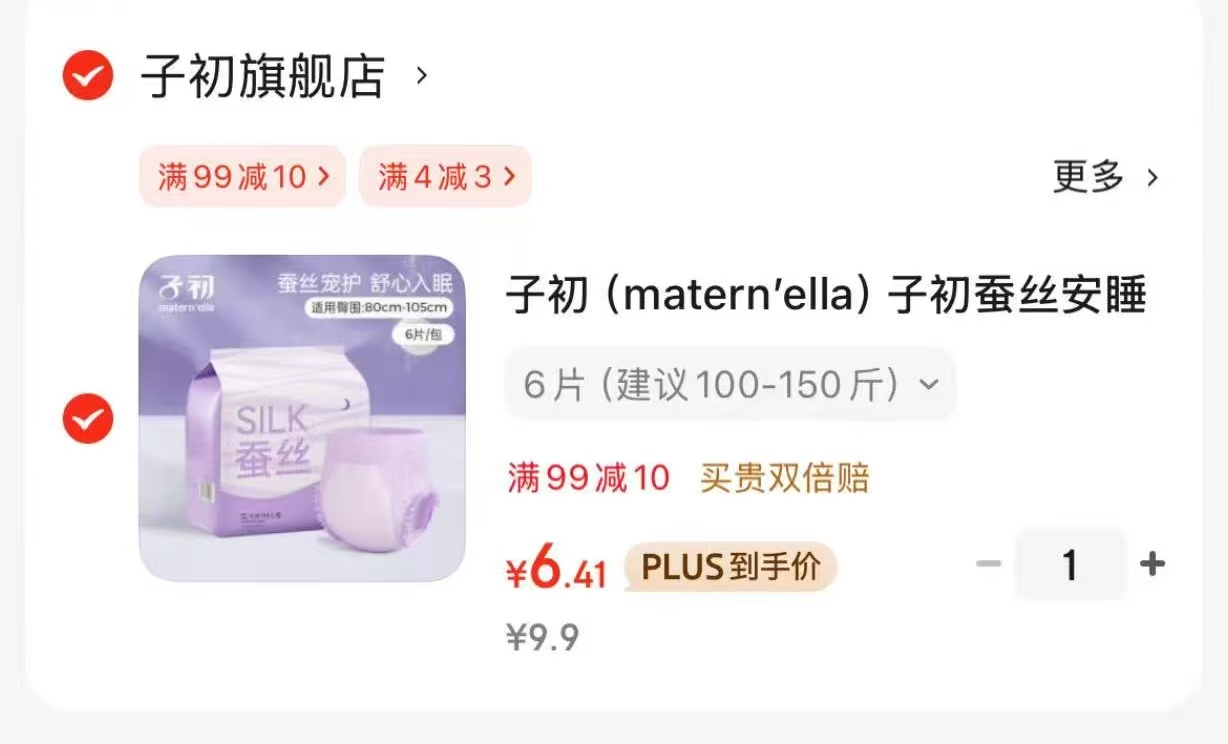Viewport: 1228px width, 744px height.
Task: Deselect the silk sleep pants item checkbox
Action: (x=88, y=418)
